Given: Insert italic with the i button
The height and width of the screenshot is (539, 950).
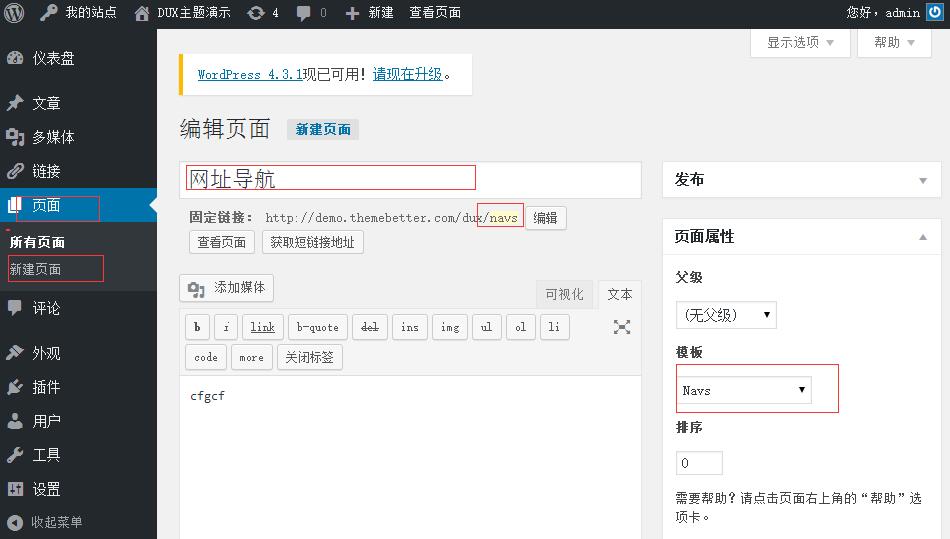Looking at the screenshot, I should pos(226,327).
